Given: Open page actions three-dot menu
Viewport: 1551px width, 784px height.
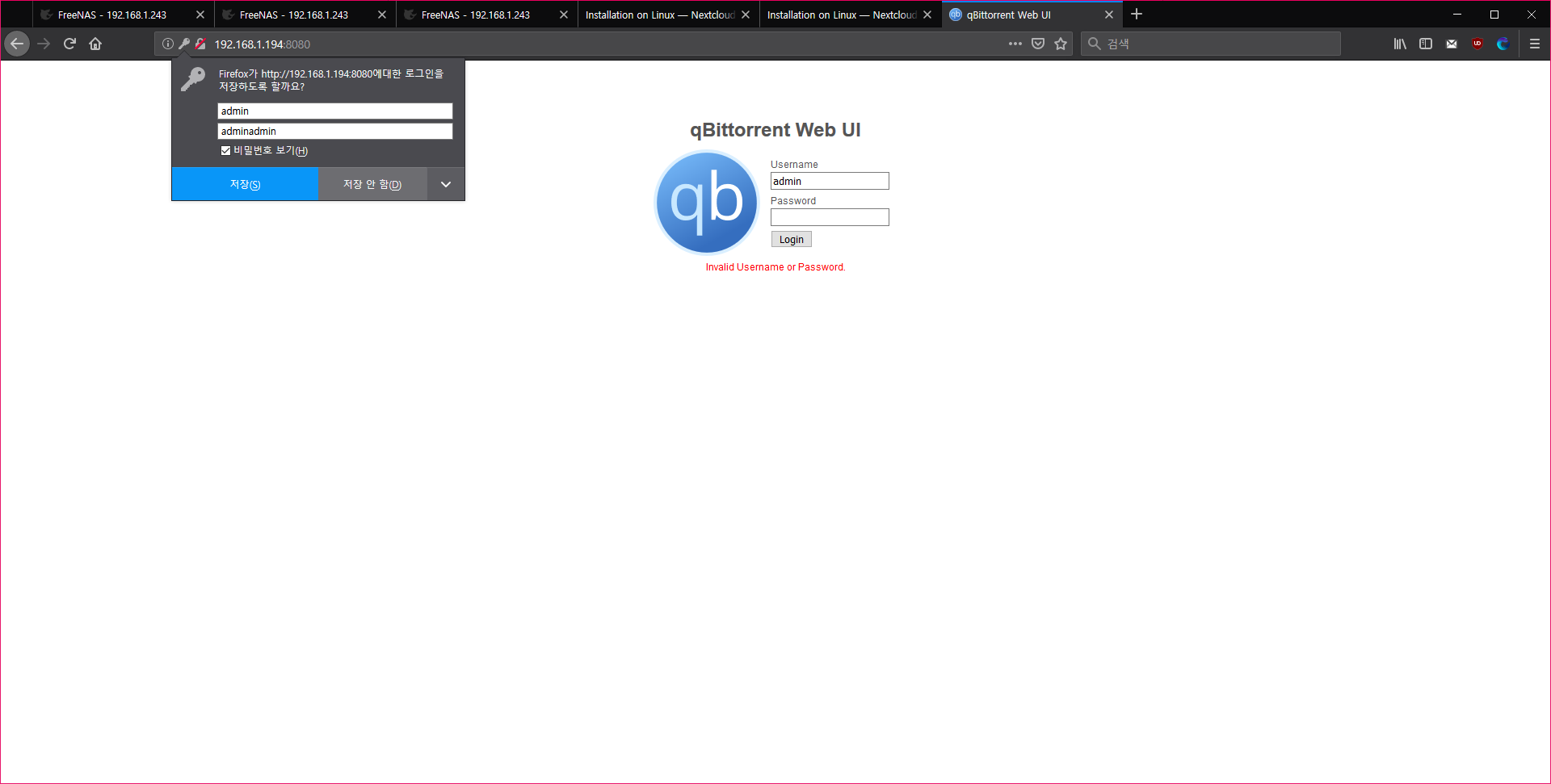Looking at the screenshot, I should coord(1015,44).
